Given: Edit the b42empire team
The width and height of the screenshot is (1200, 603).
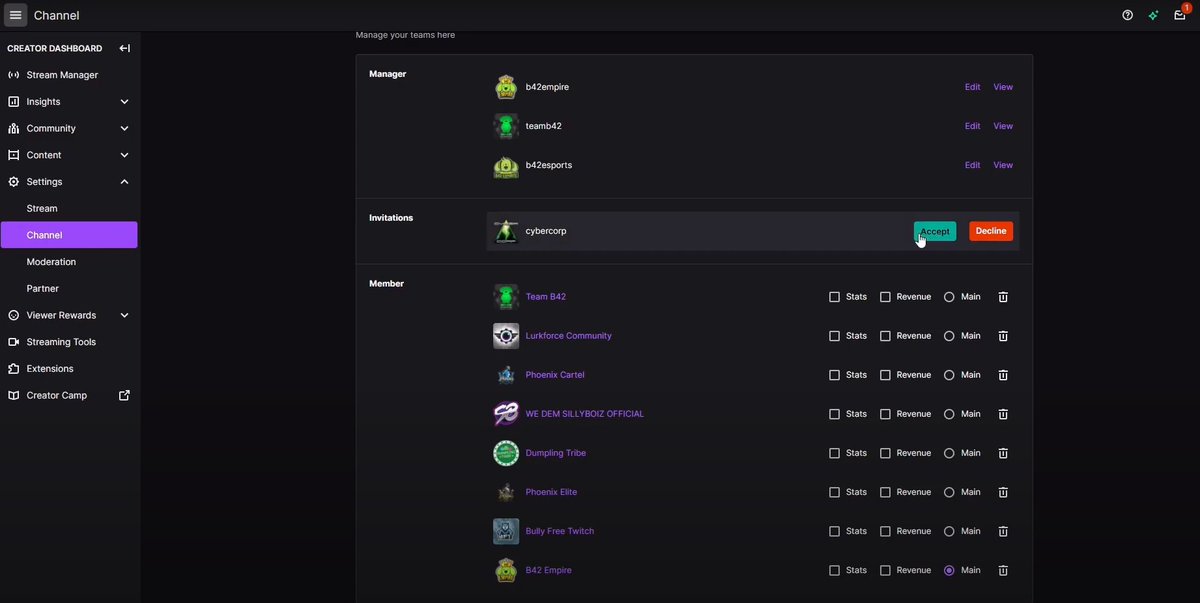Looking at the screenshot, I should [x=972, y=87].
